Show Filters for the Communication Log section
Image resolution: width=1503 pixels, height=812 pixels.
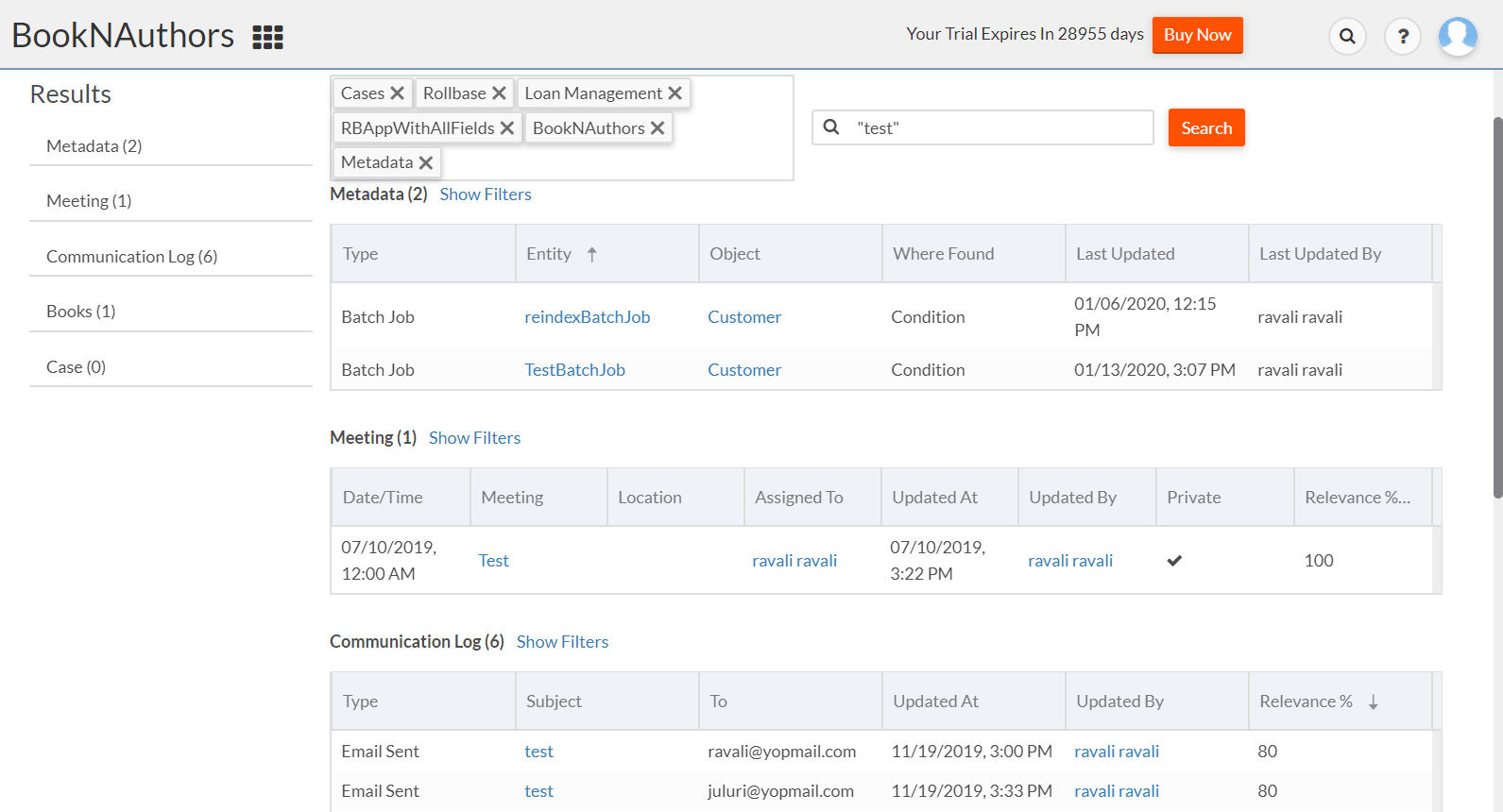tap(562, 642)
